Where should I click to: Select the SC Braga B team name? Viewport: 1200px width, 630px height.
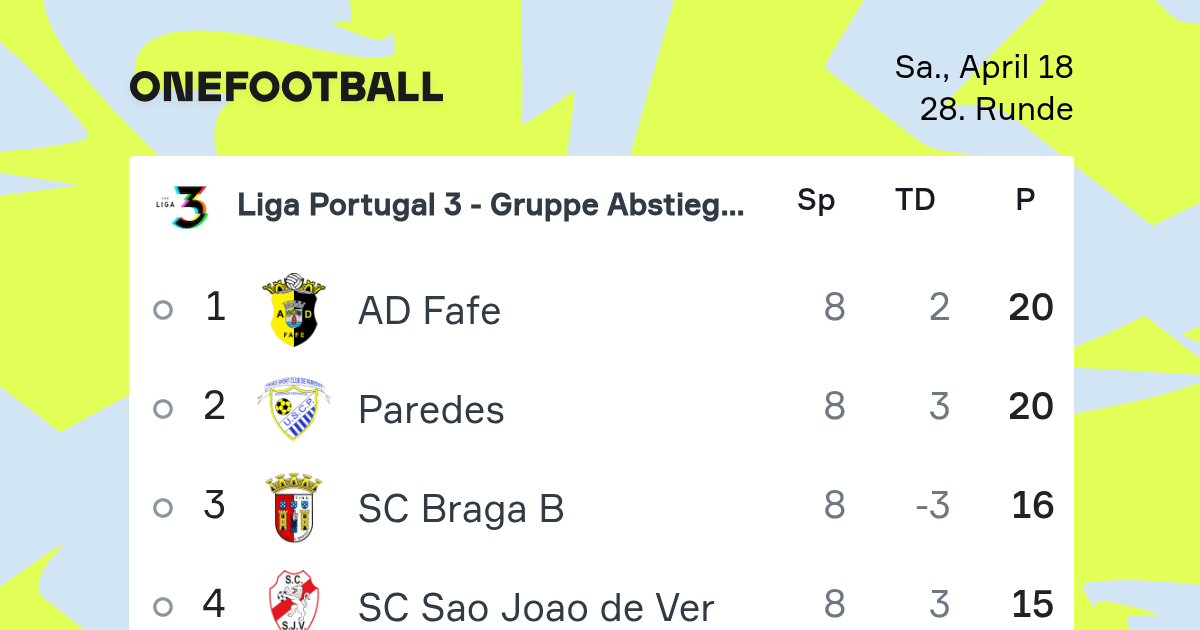(461, 509)
